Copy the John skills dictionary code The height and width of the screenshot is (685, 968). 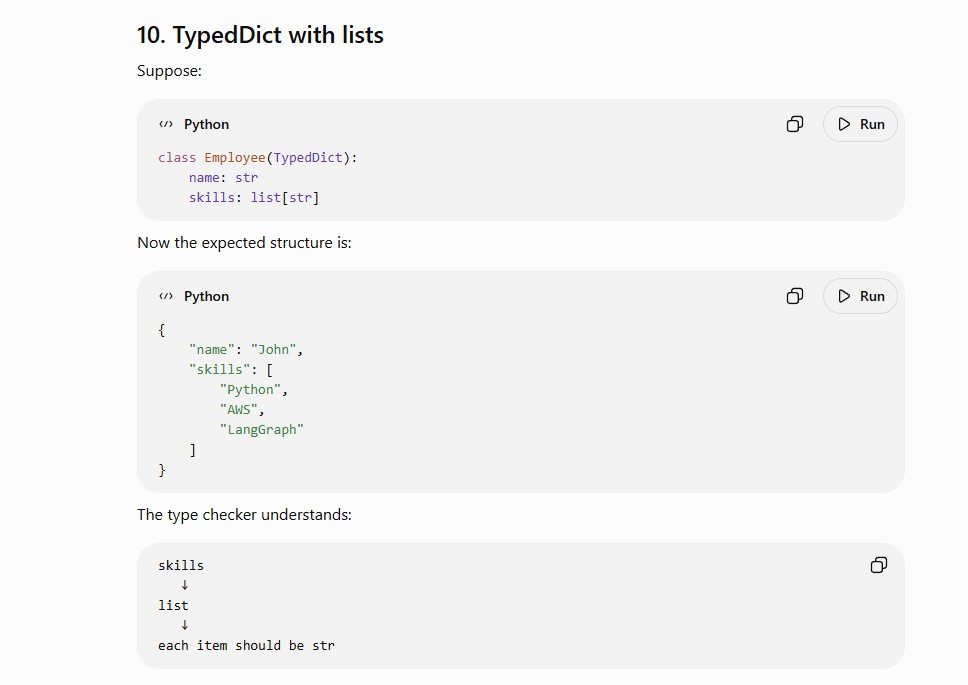point(795,296)
